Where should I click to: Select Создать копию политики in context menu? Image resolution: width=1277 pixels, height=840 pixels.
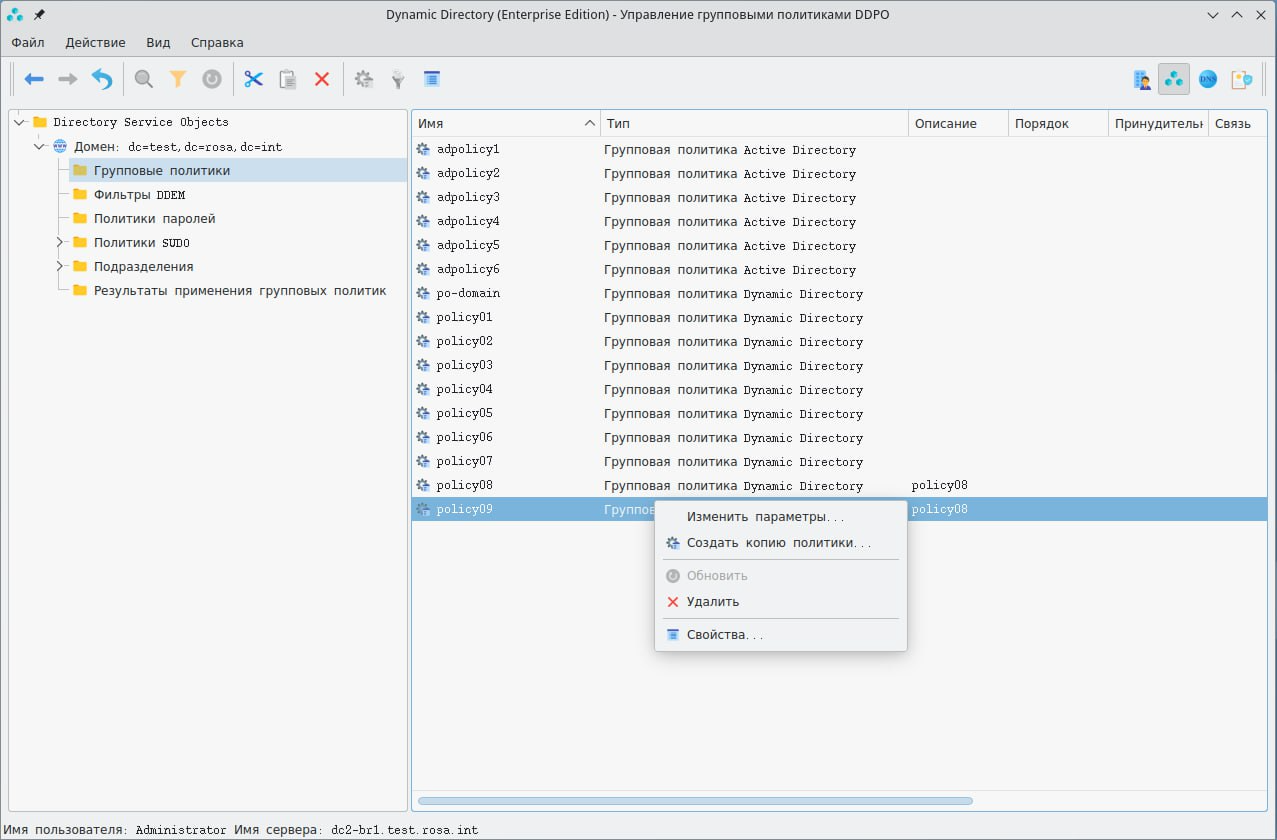coord(778,543)
